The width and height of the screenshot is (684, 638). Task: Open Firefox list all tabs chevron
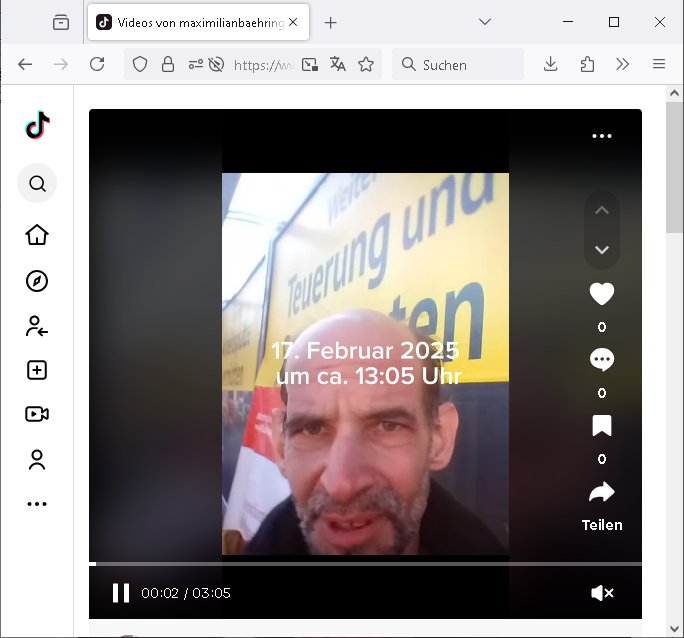tap(485, 22)
